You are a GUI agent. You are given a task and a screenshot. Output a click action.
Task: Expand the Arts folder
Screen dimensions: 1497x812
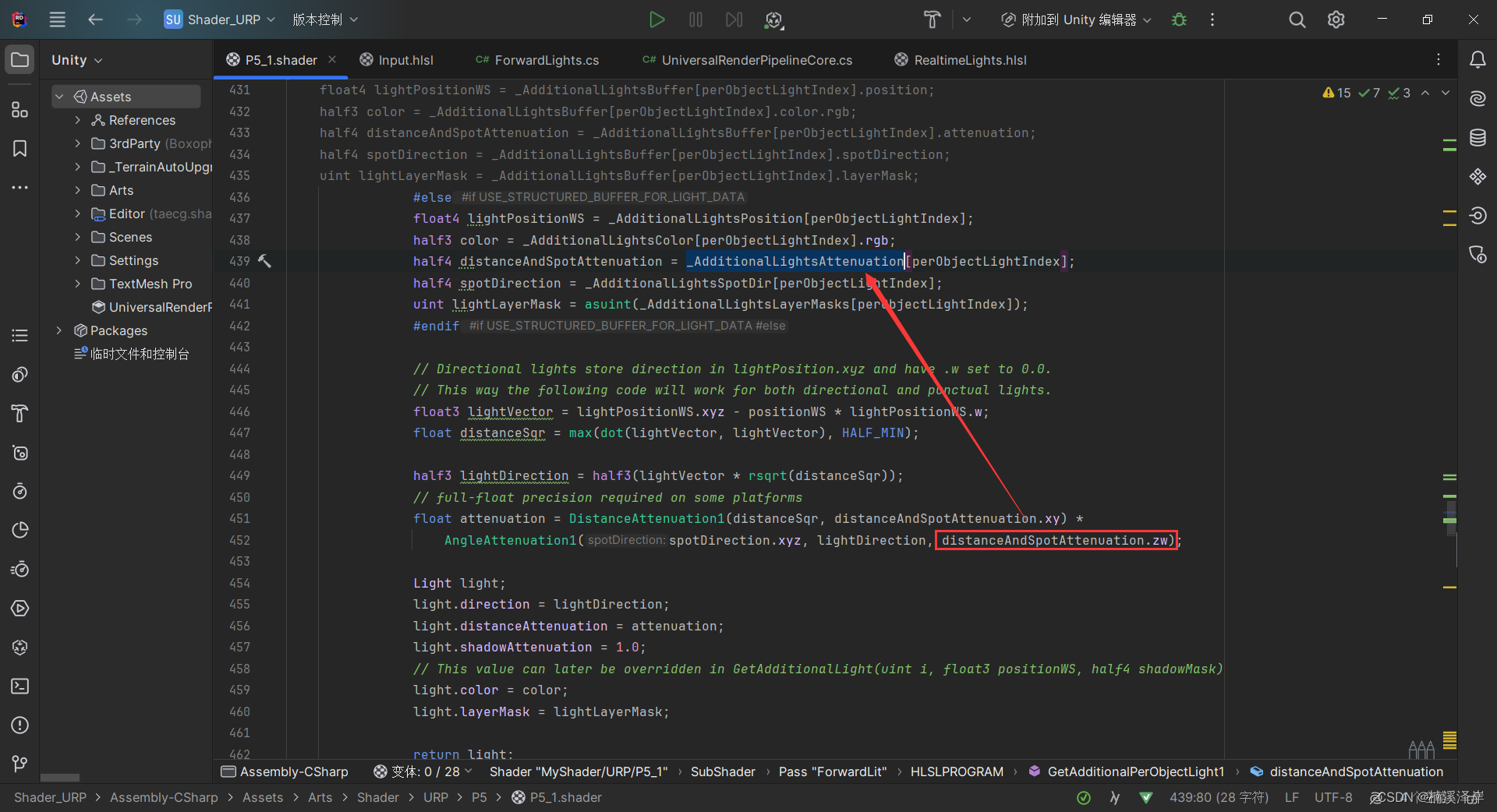click(x=77, y=190)
